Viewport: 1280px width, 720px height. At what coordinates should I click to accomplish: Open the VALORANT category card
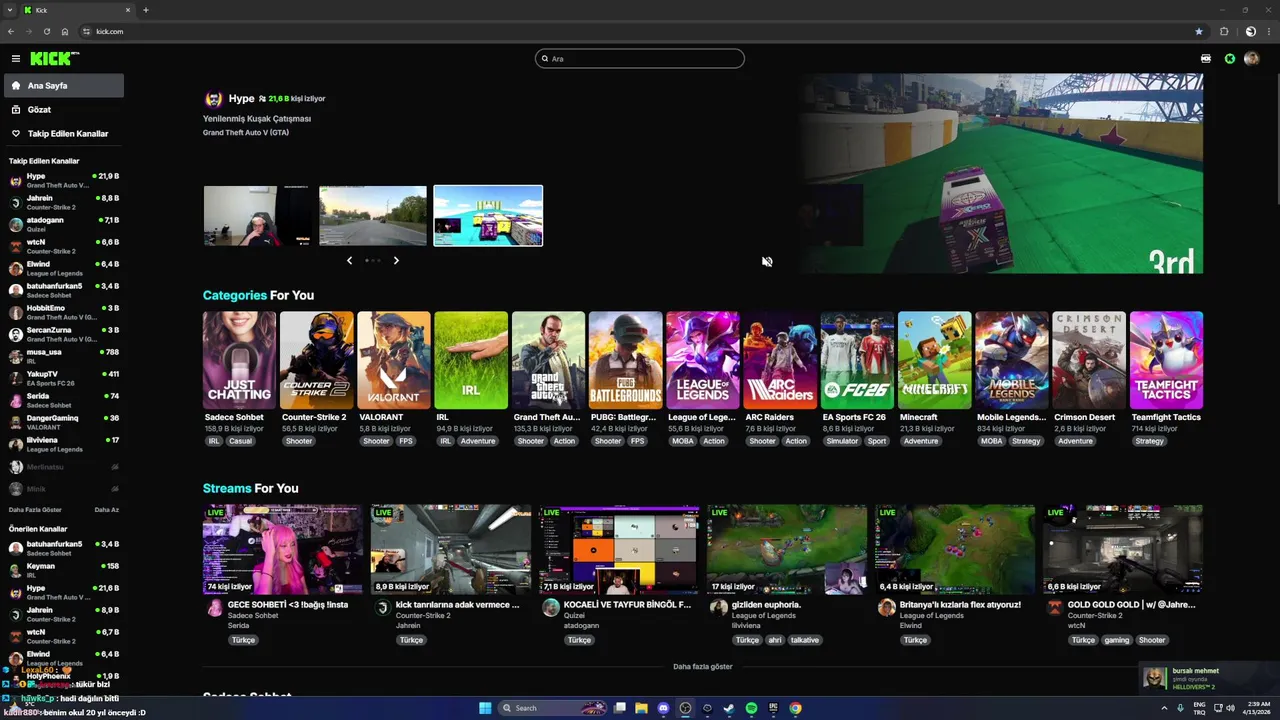coord(394,360)
